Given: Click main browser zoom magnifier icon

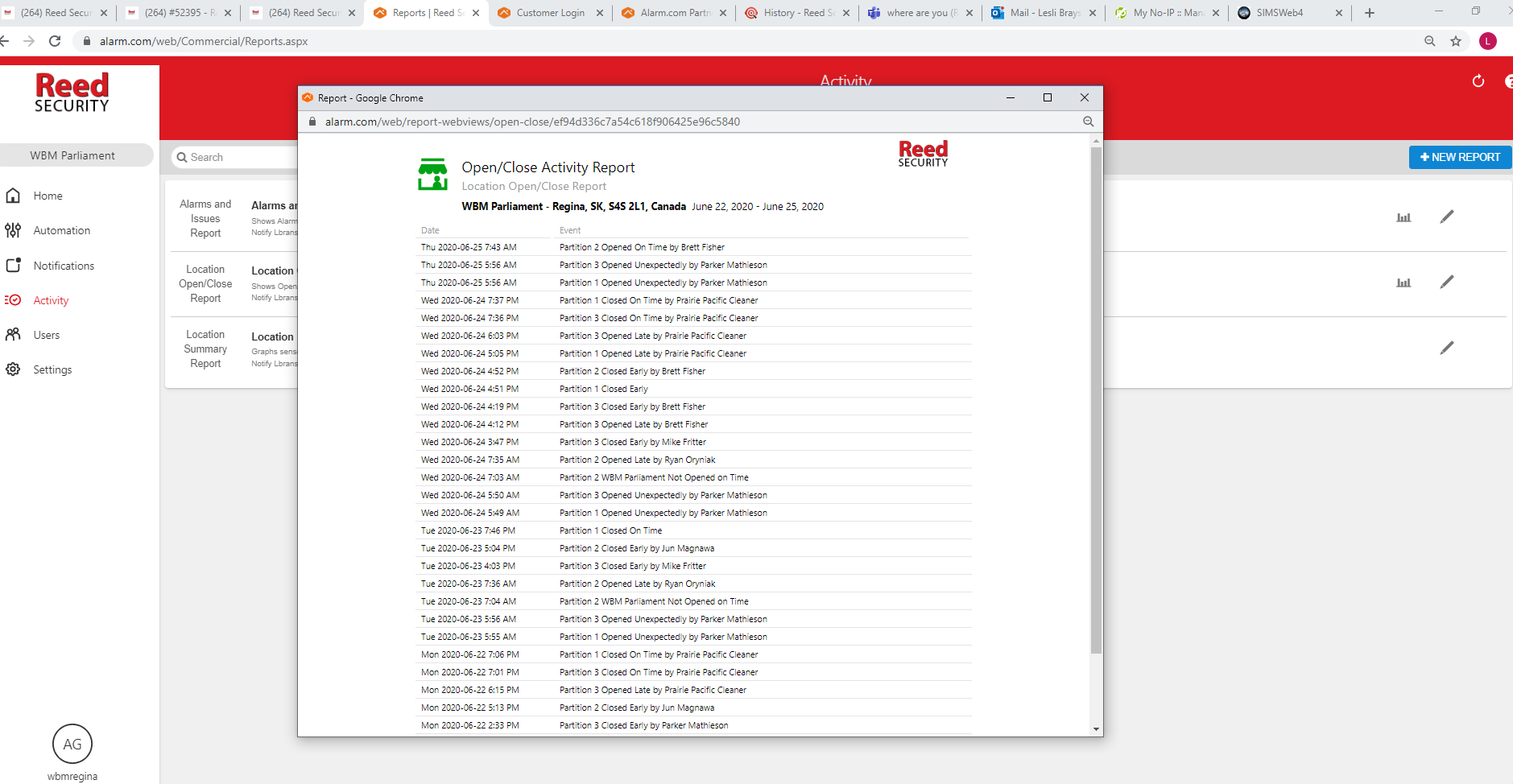Looking at the screenshot, I should [x=1430, y=41].
